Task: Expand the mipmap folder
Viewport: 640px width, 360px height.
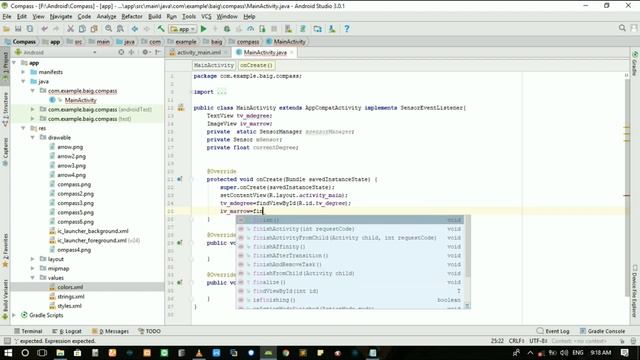Action: 33,269
